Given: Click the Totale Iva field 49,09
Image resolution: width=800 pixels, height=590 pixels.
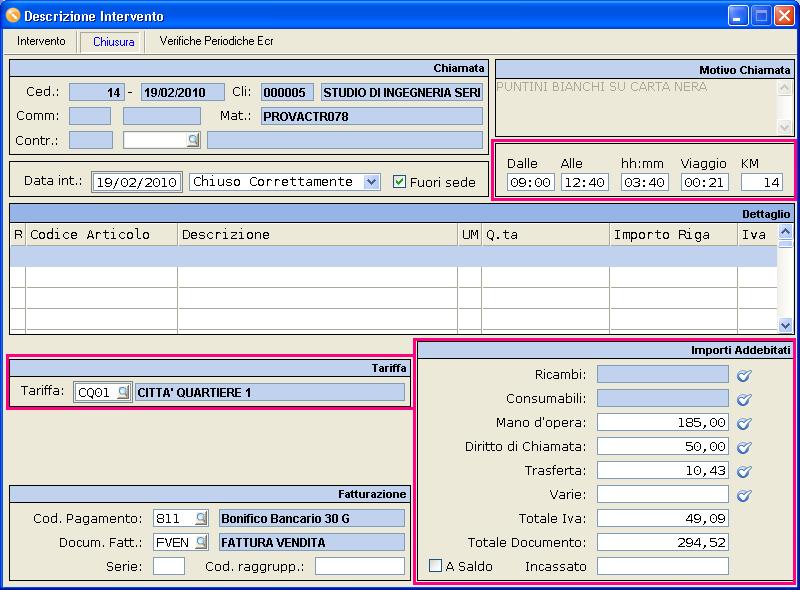Looking at the screenshot, I should (x=663, y=519).
